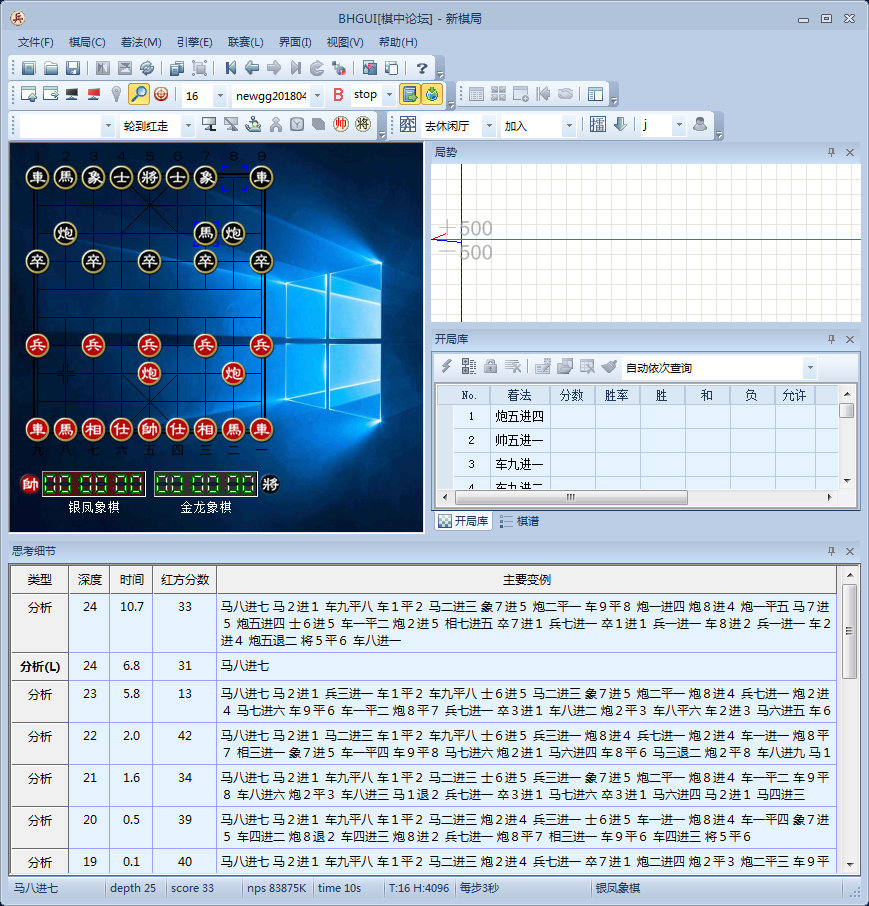The height and width of the screenshot is (906, 869).
Task: Click the window with upload arrow icon
Action: point(29,94)
